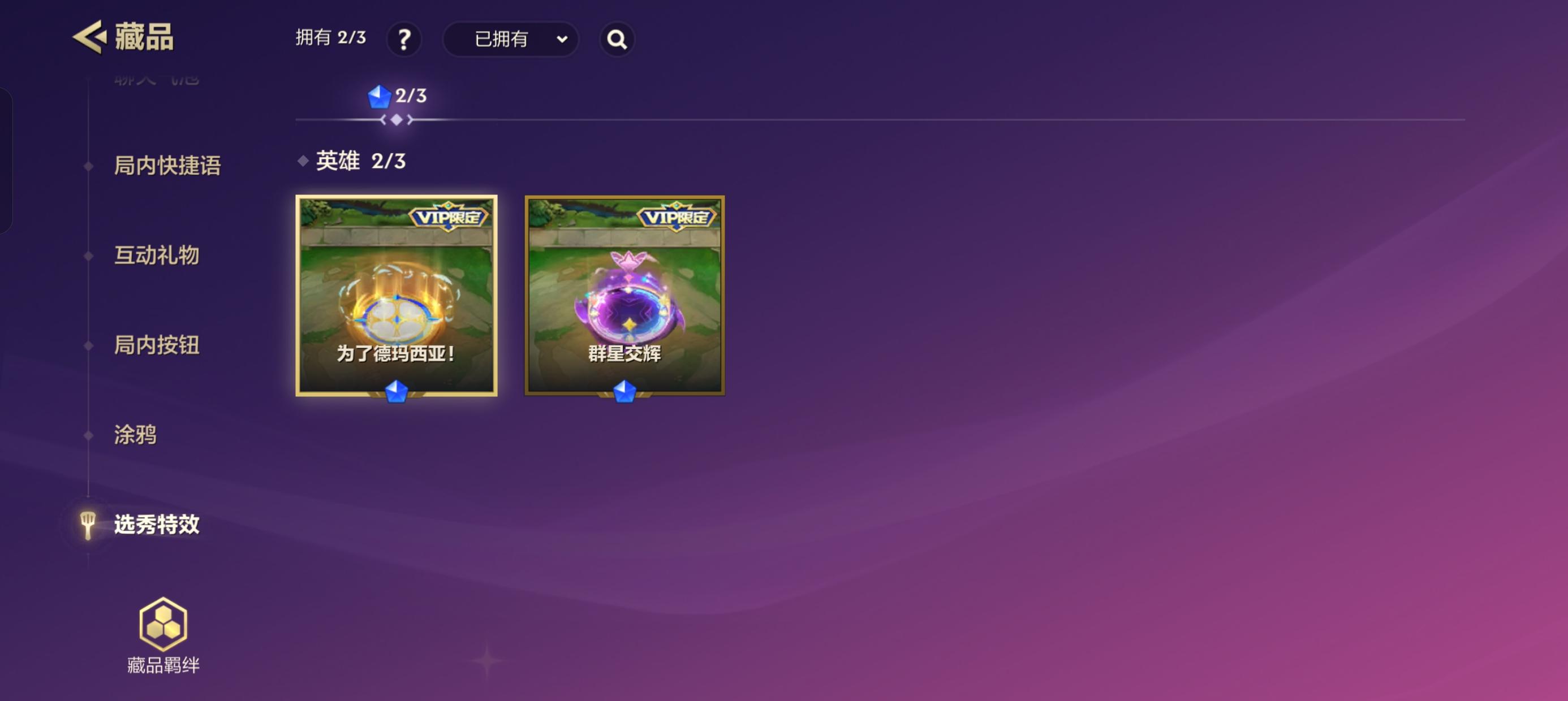Select 局内快捷语 in the sidebar
1568x701 pixels.
(167, 166)
